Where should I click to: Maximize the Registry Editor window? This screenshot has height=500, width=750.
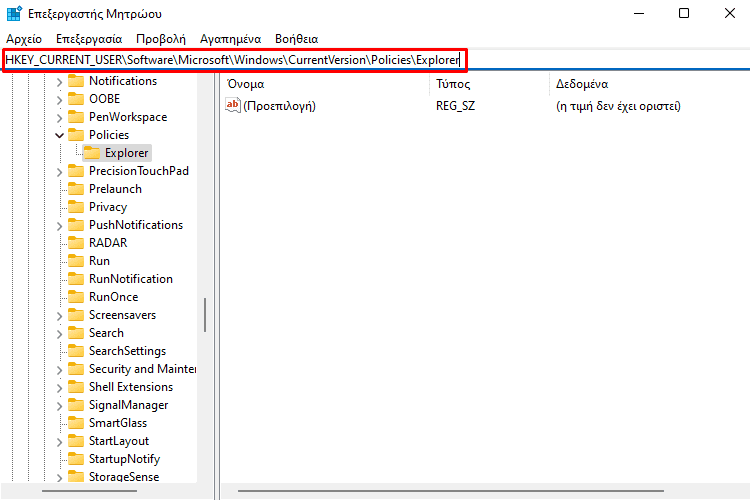(x=684, y=13)
